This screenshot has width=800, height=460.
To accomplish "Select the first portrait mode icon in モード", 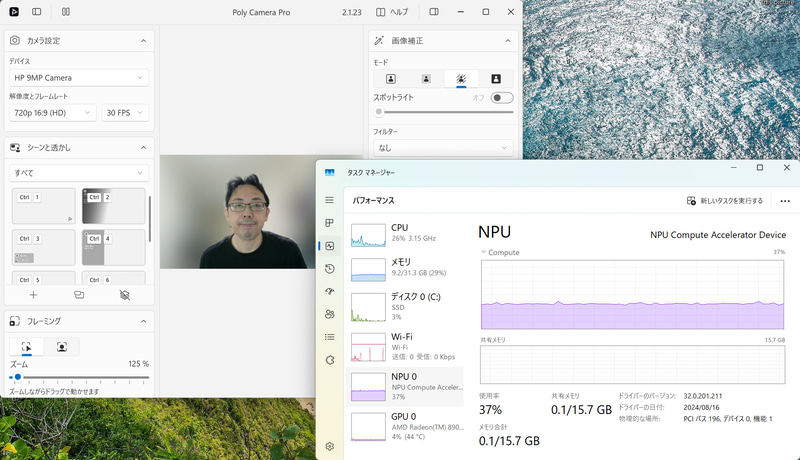I will (391, 79).
